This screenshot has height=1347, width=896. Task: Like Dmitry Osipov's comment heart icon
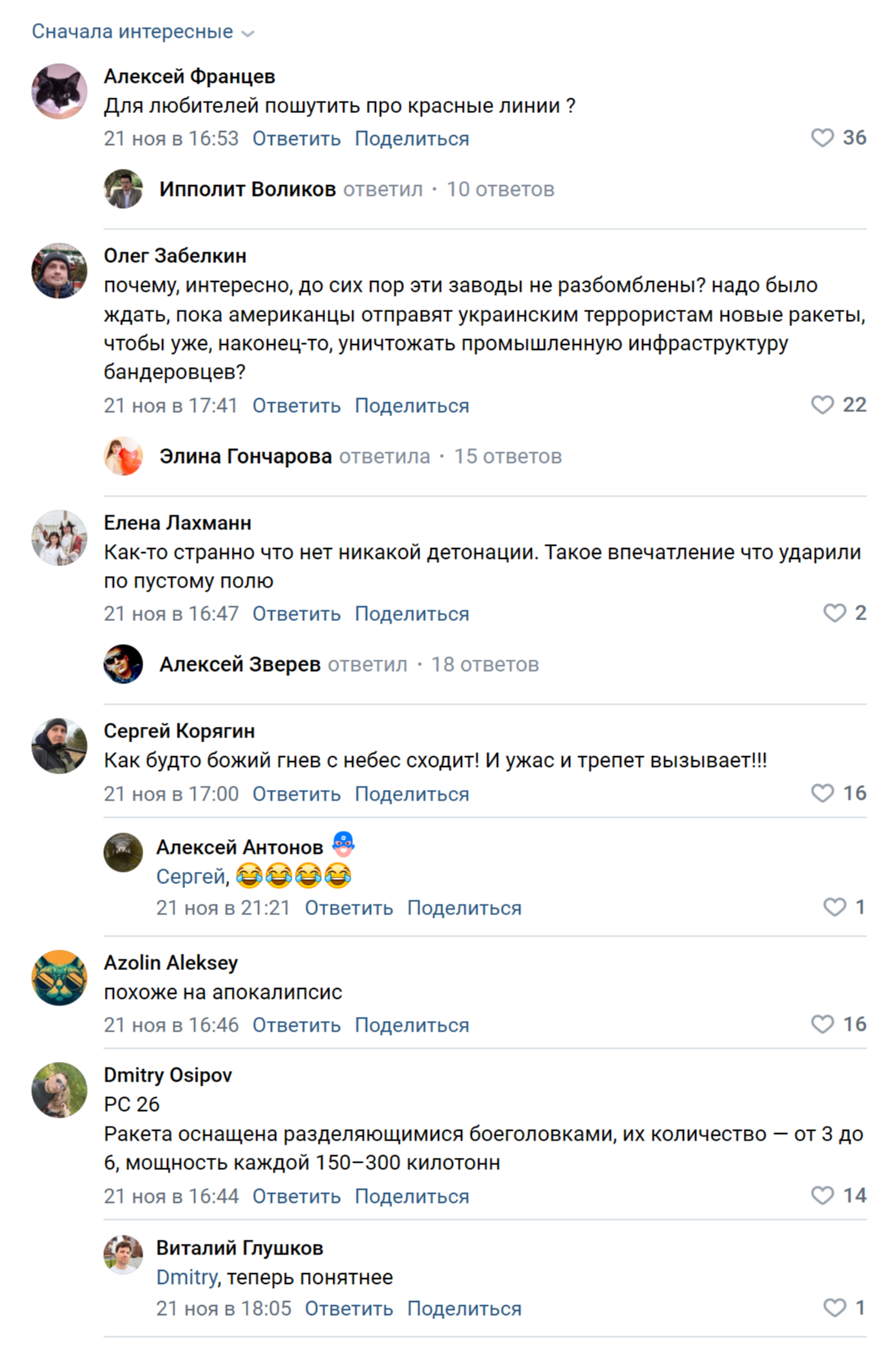point(822,1195)
